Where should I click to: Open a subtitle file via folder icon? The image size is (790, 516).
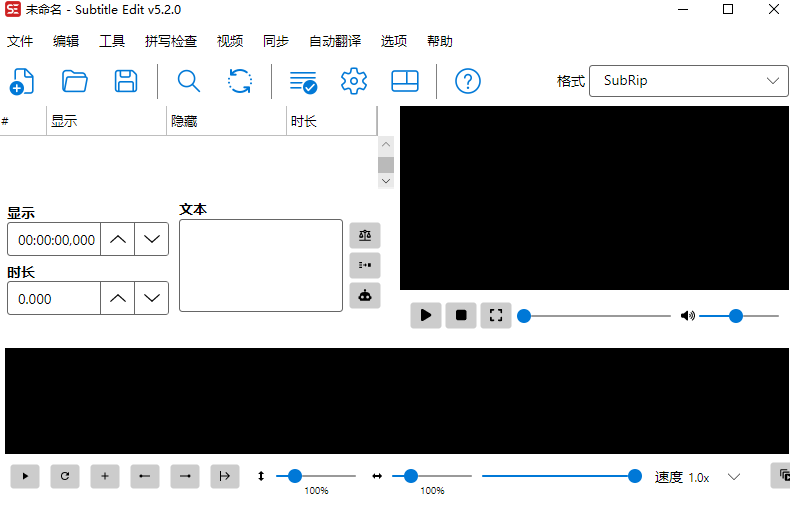click(x=75, y=81)
